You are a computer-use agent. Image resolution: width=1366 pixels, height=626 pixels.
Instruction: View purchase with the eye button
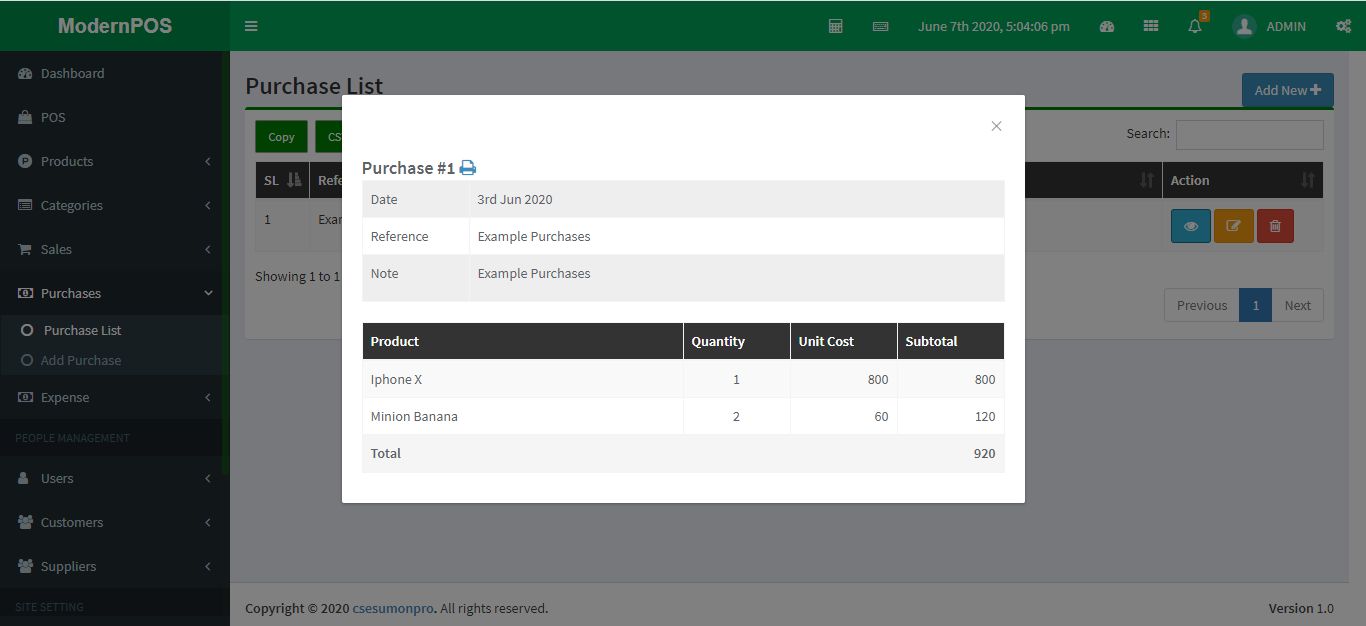[x=1190, y=226]
